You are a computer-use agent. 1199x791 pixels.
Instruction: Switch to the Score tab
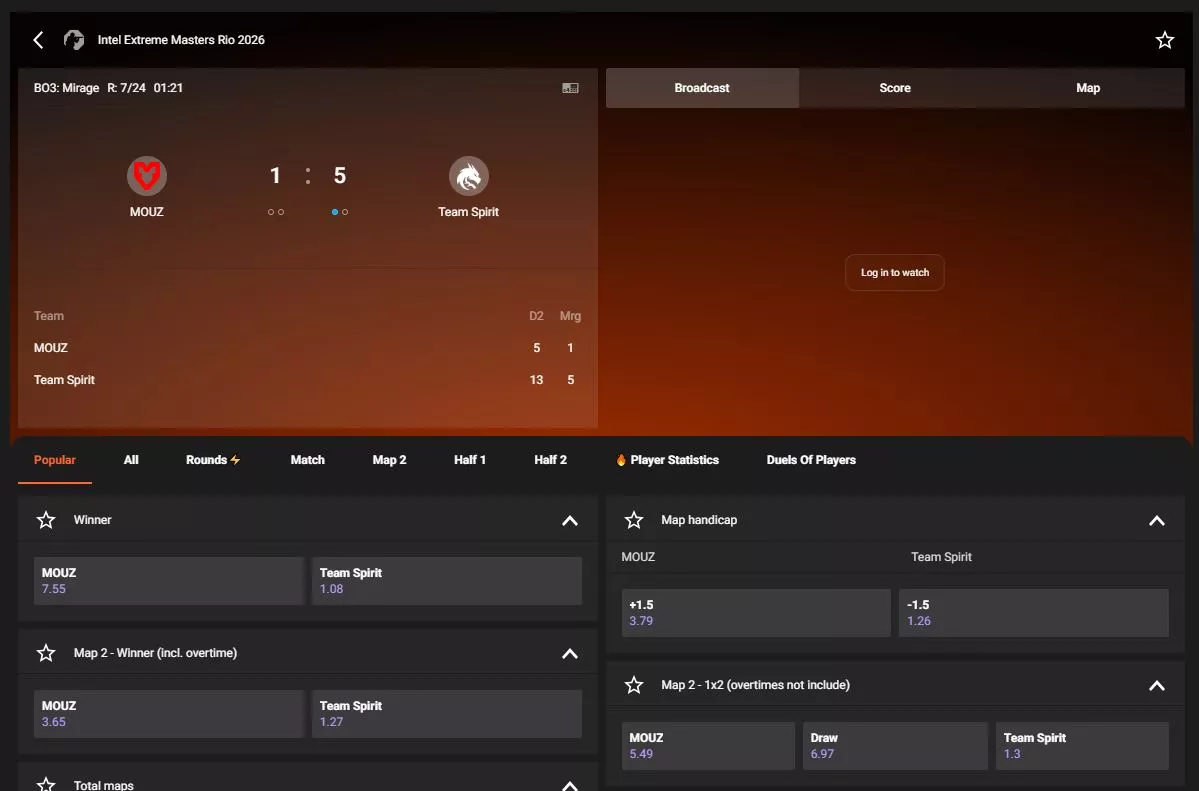pyautogui.click(x=895, y=88)
